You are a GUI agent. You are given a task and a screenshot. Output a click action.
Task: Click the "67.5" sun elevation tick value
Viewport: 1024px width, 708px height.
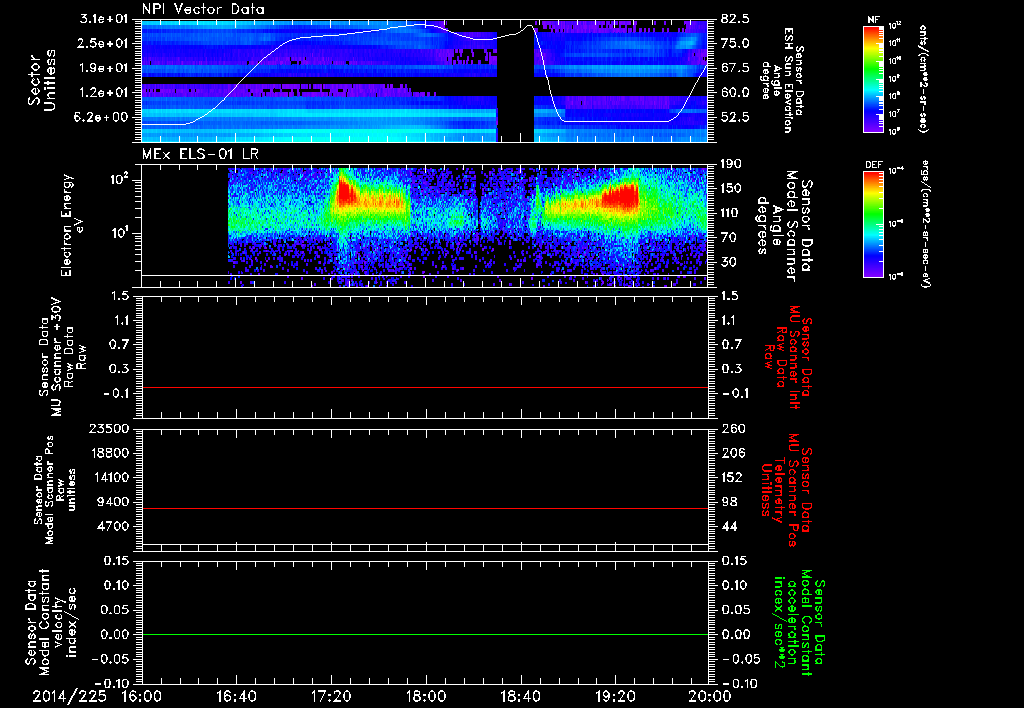(735, 68)
